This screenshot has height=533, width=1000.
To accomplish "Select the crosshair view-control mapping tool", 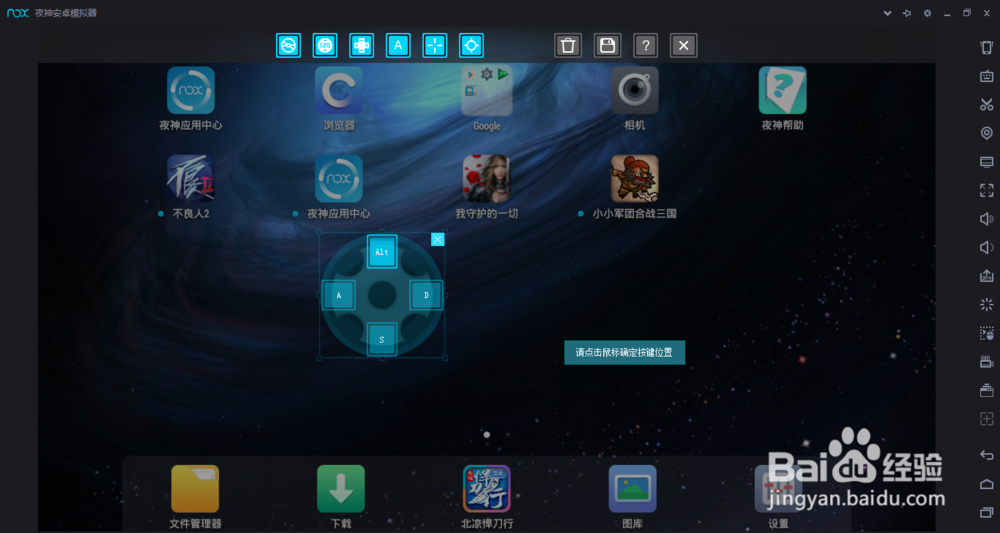I will pyautogui.click(x=435, y=45).
